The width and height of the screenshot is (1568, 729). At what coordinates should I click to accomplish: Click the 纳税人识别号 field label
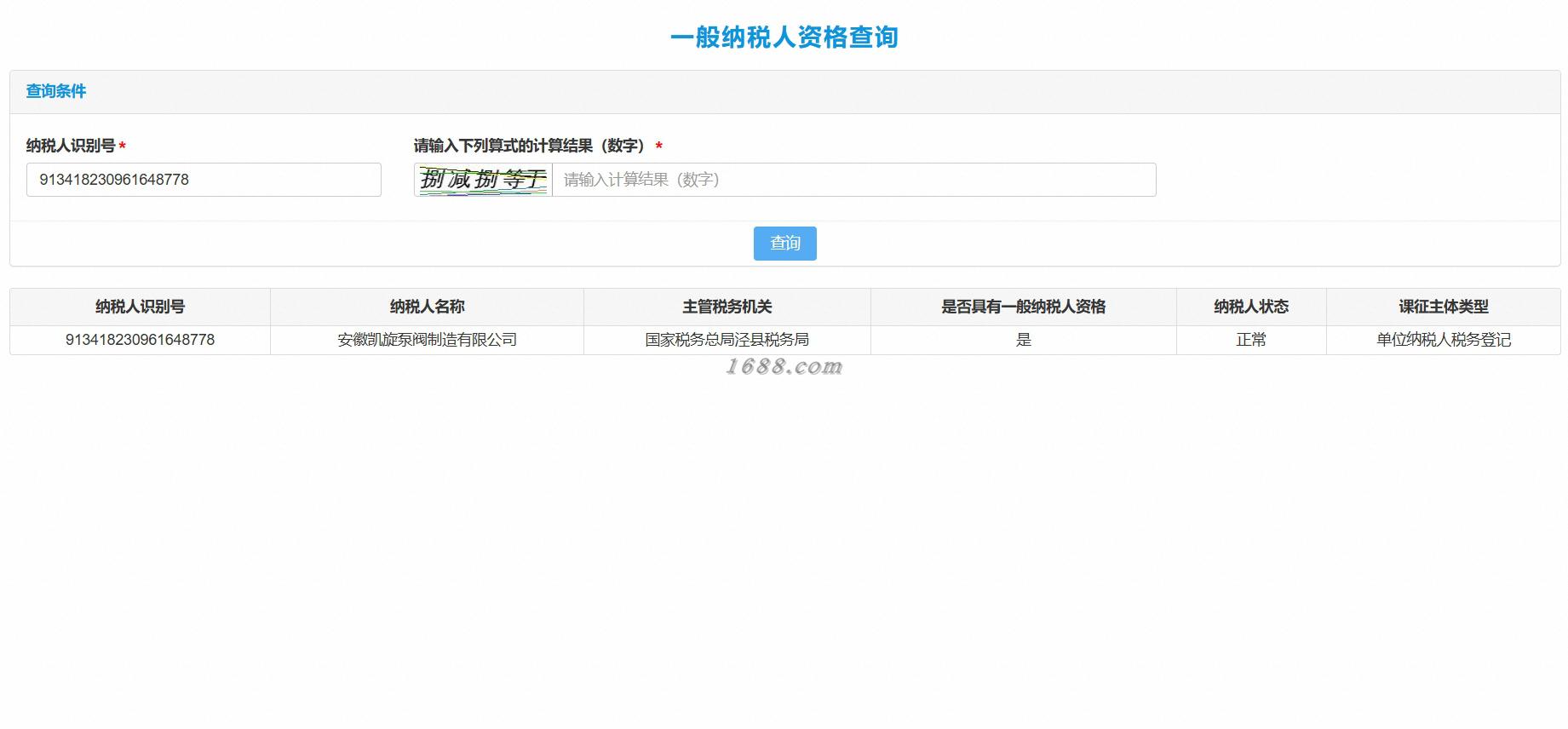click(x=71, y=146)
